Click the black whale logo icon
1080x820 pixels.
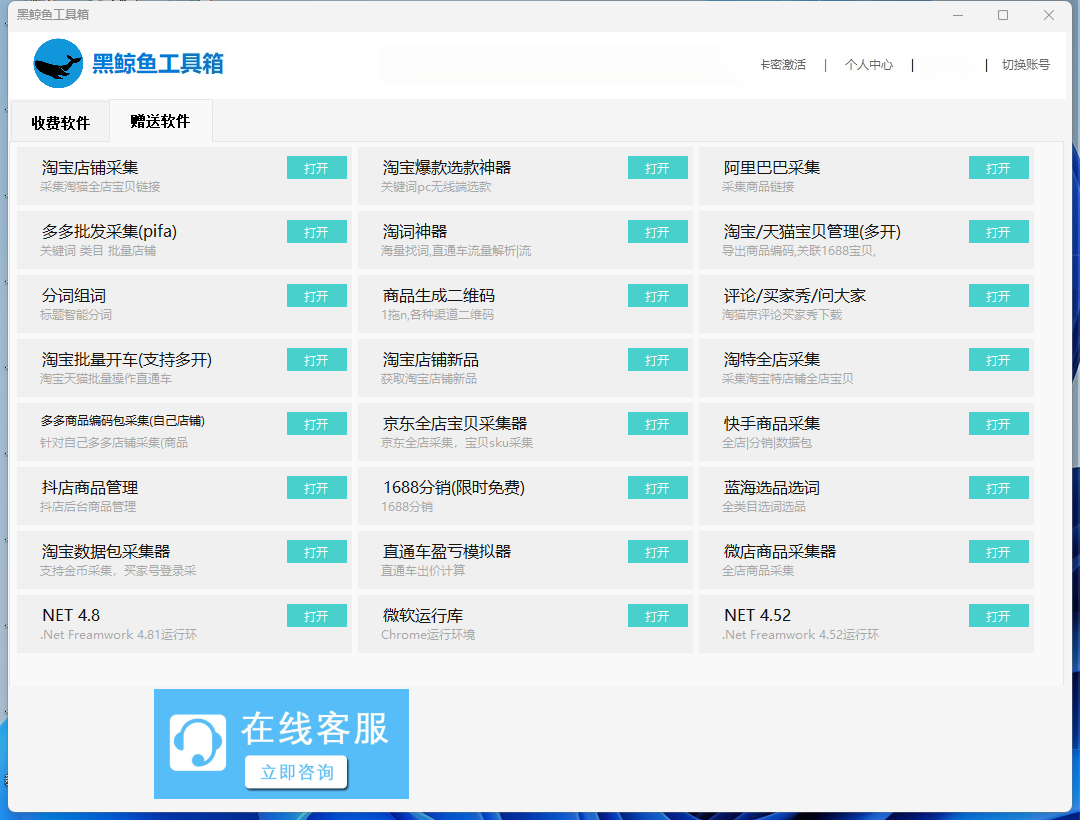pos(58,64)
